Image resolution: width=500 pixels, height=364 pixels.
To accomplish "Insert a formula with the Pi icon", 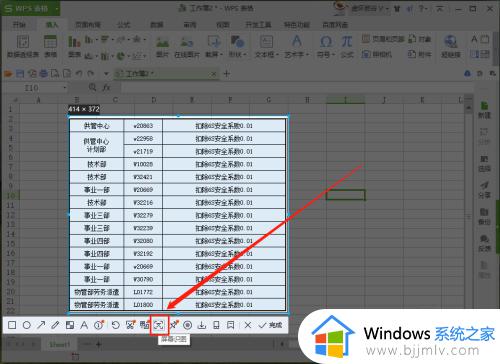I will (347, 47).
